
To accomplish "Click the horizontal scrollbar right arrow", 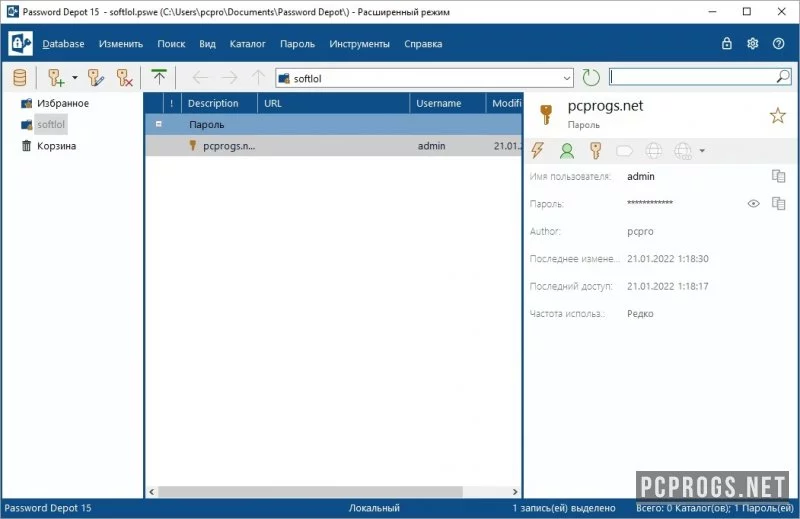I will click(515, 492).
